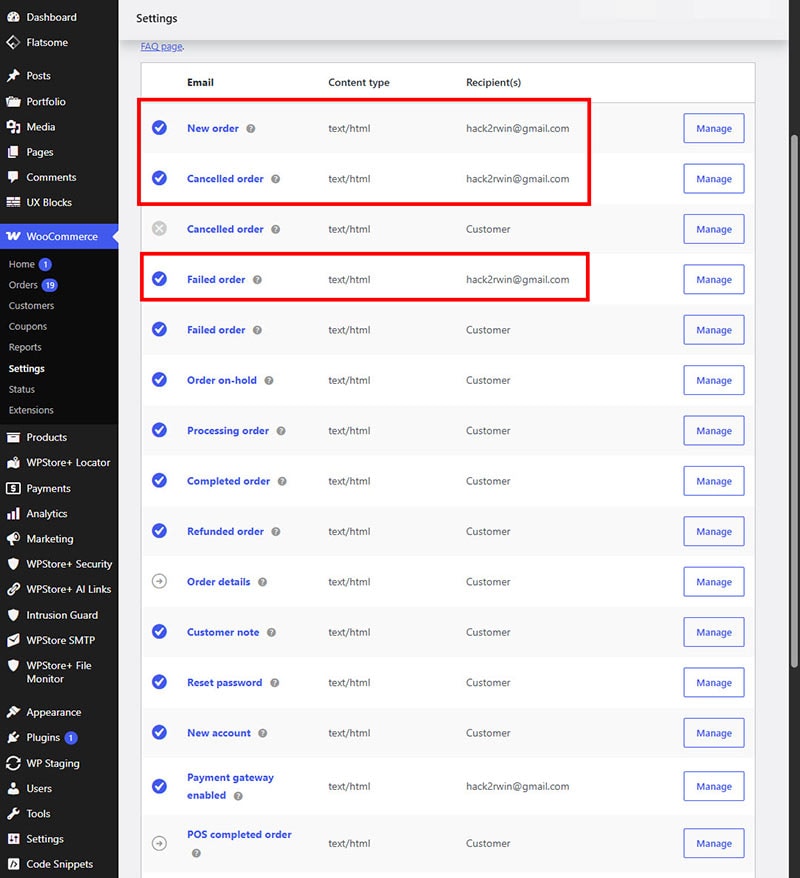Click the Media icon in sidebar
Viewport: 800px width, 878px height.
tap(13, 127)
